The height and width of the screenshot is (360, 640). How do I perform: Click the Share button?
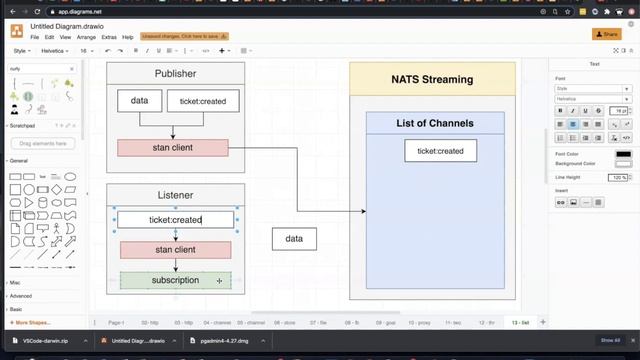[607, 34]
